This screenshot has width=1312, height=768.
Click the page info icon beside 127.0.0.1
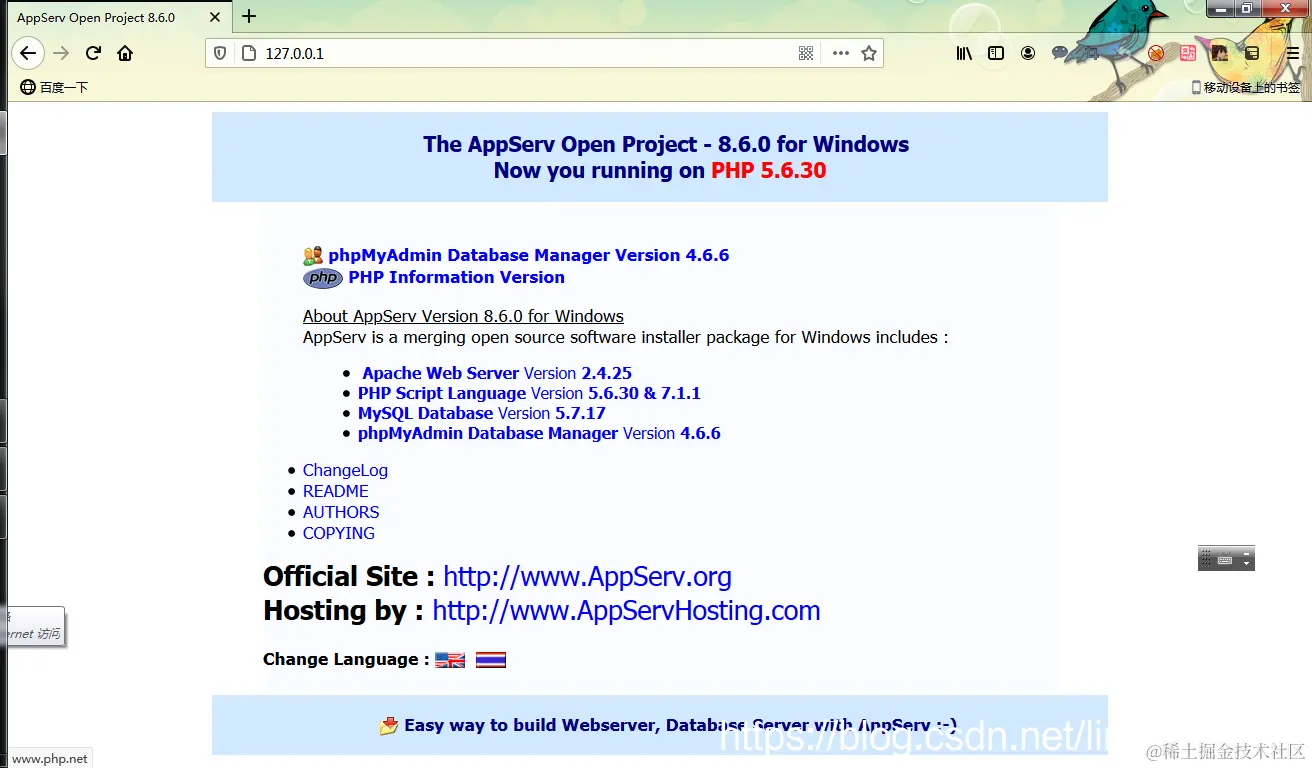click(248, 53)
